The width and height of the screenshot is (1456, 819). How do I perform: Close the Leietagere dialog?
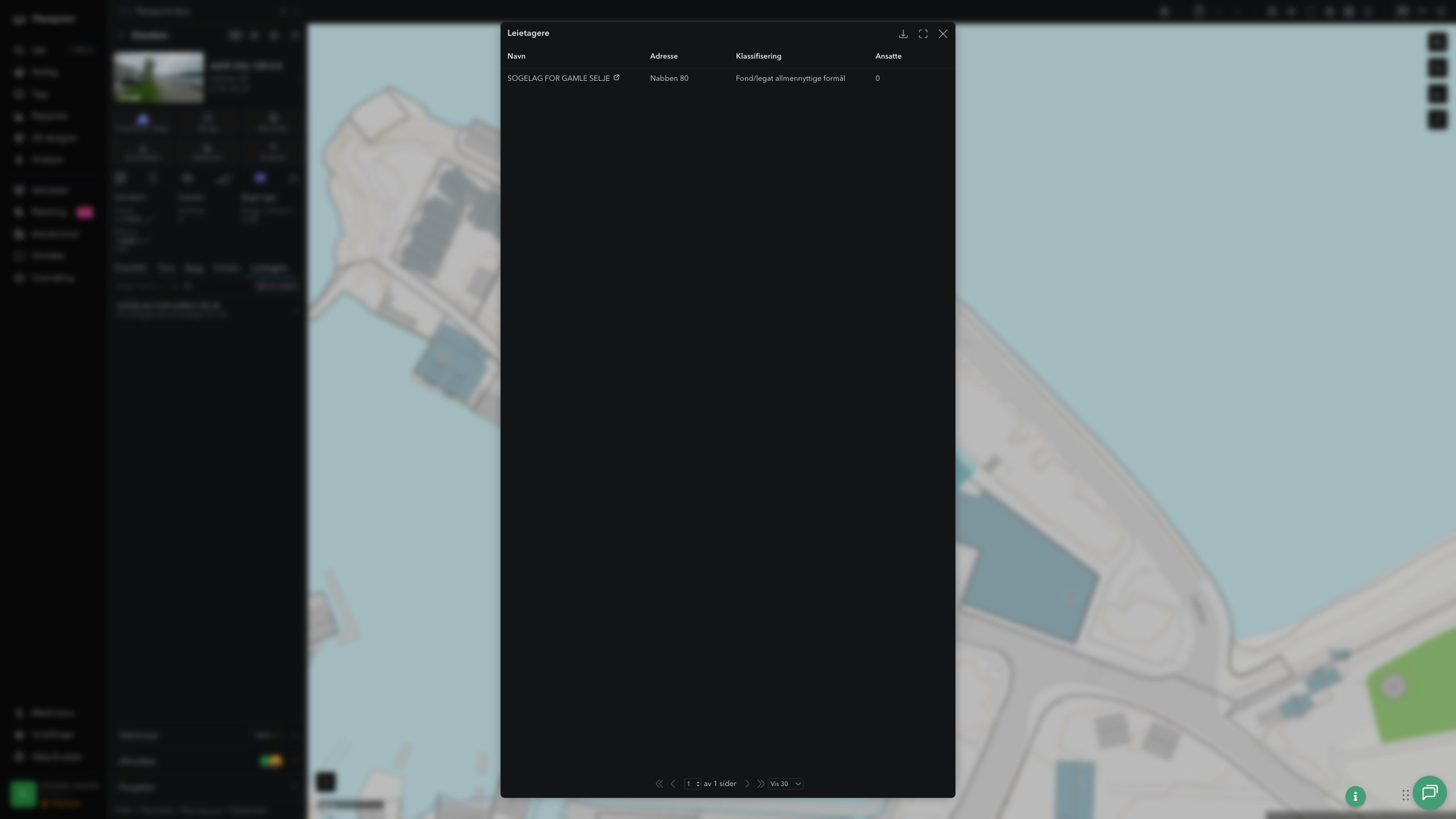943,34
